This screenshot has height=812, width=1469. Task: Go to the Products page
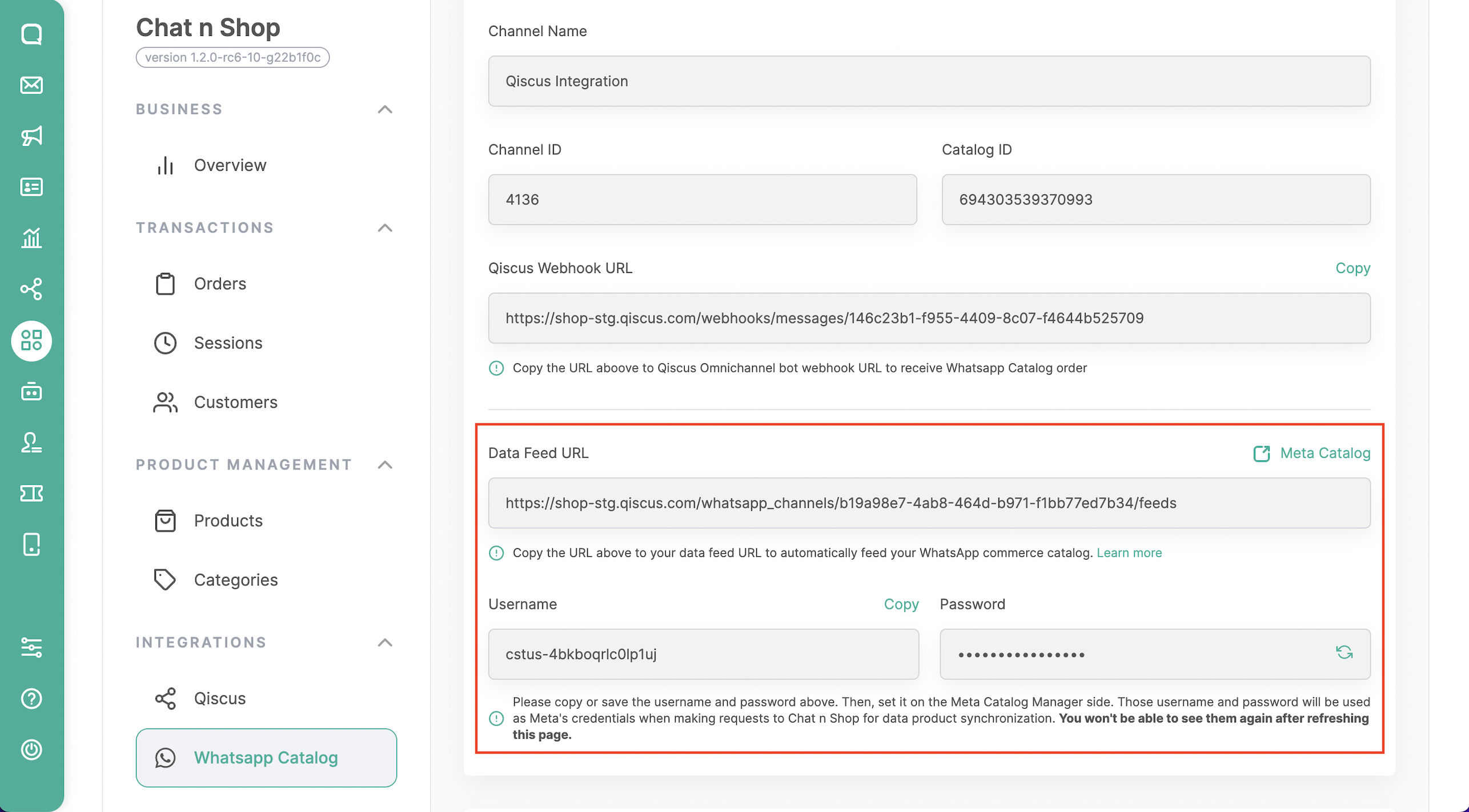(228, 521)
